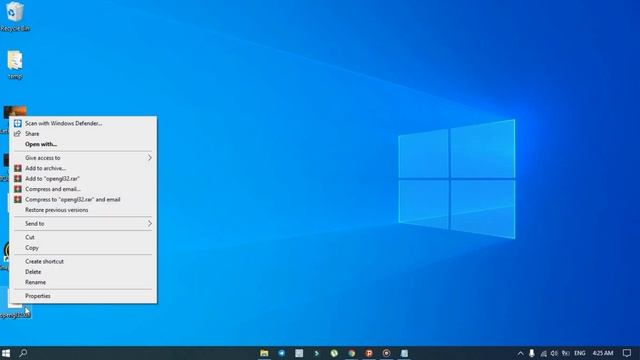Open the blue Telegram-style taskbar icon

pyautogui.click(x=282, y=353)
